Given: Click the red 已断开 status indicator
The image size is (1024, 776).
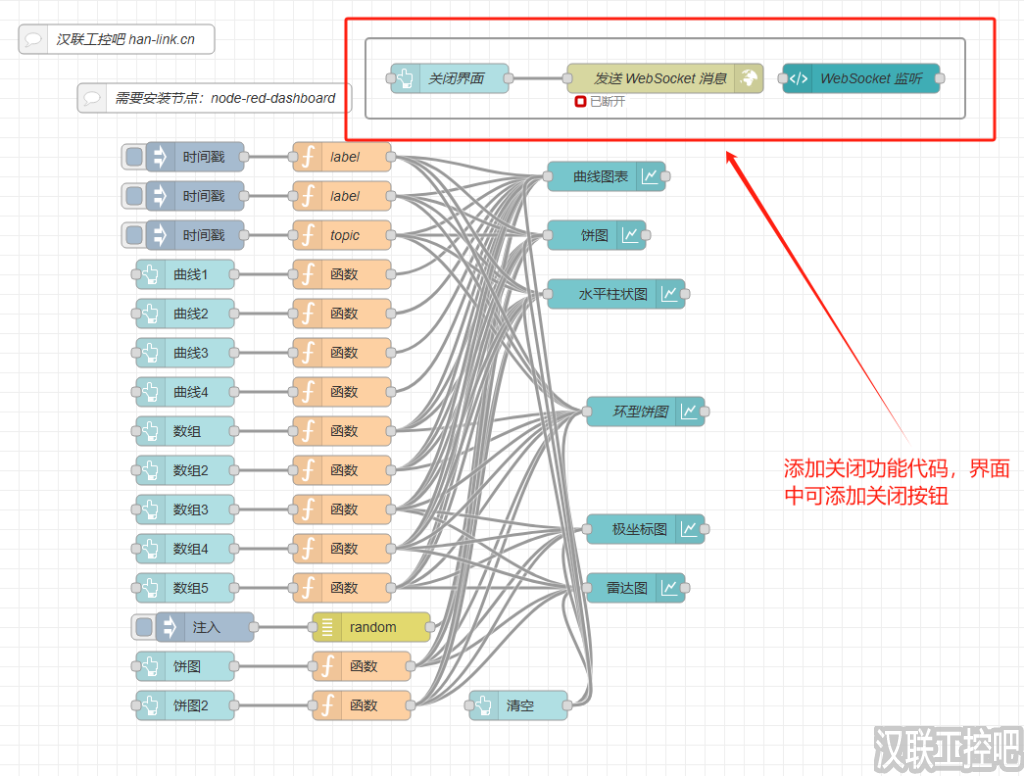Looking at the screenshot, I should tap(580, 102).
